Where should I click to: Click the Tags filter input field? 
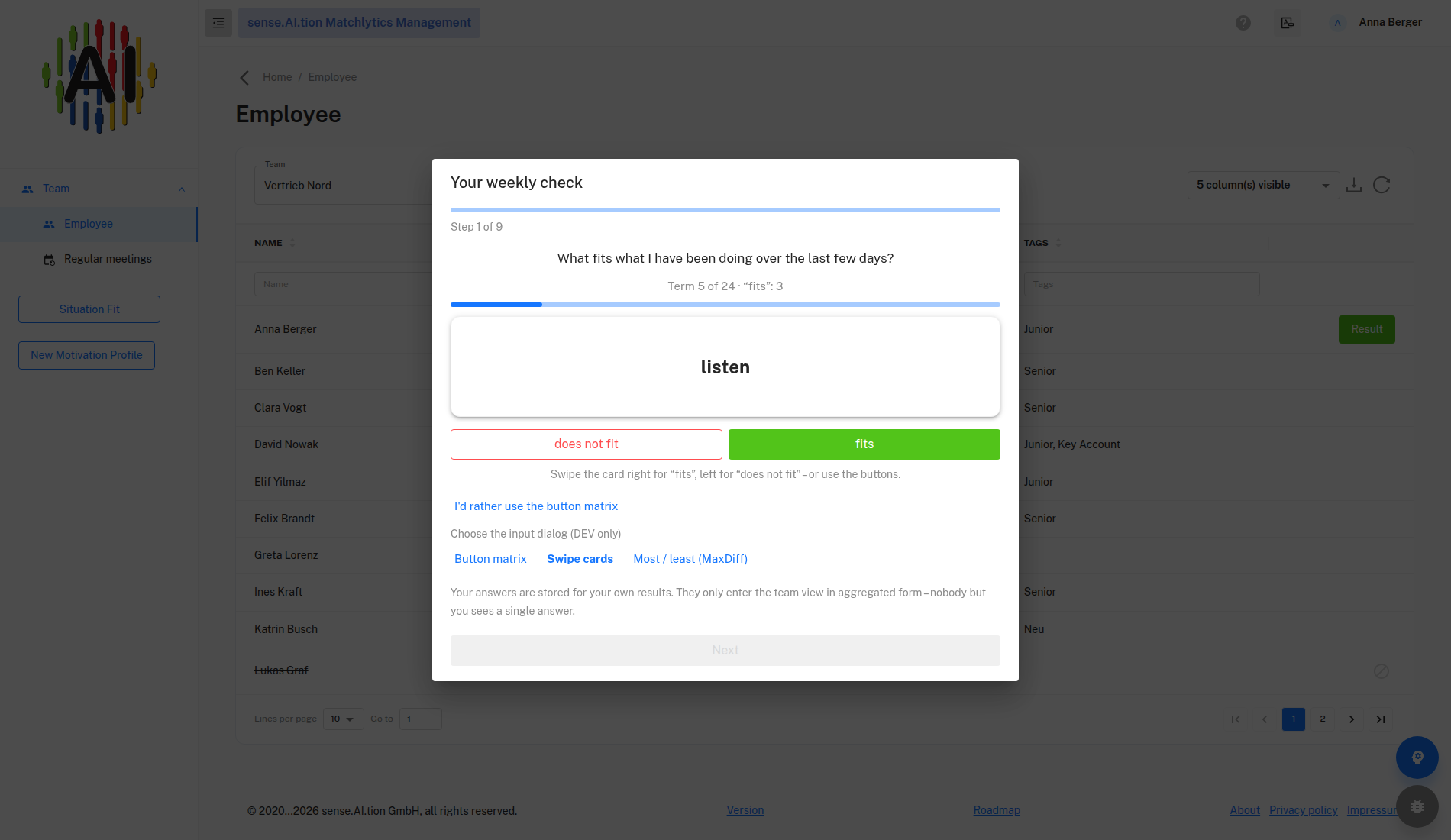click(x=1142, y=284)
